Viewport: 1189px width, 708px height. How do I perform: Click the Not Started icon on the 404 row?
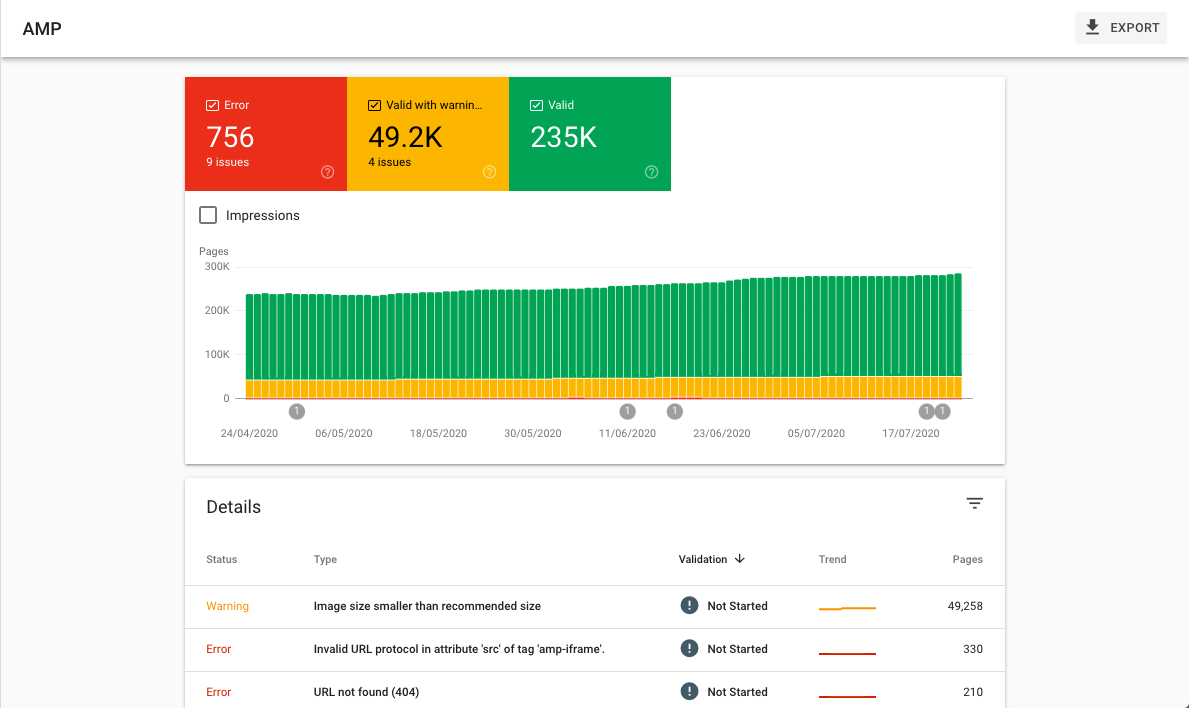[x=689, y=691]
